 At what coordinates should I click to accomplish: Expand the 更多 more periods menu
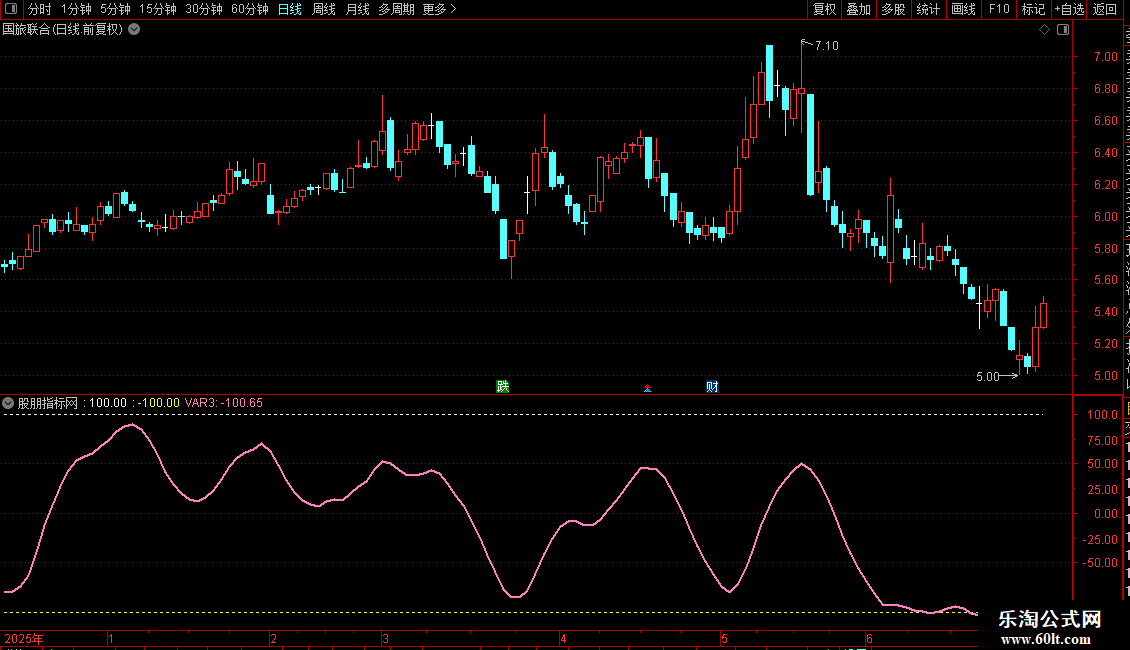point(439,9)
